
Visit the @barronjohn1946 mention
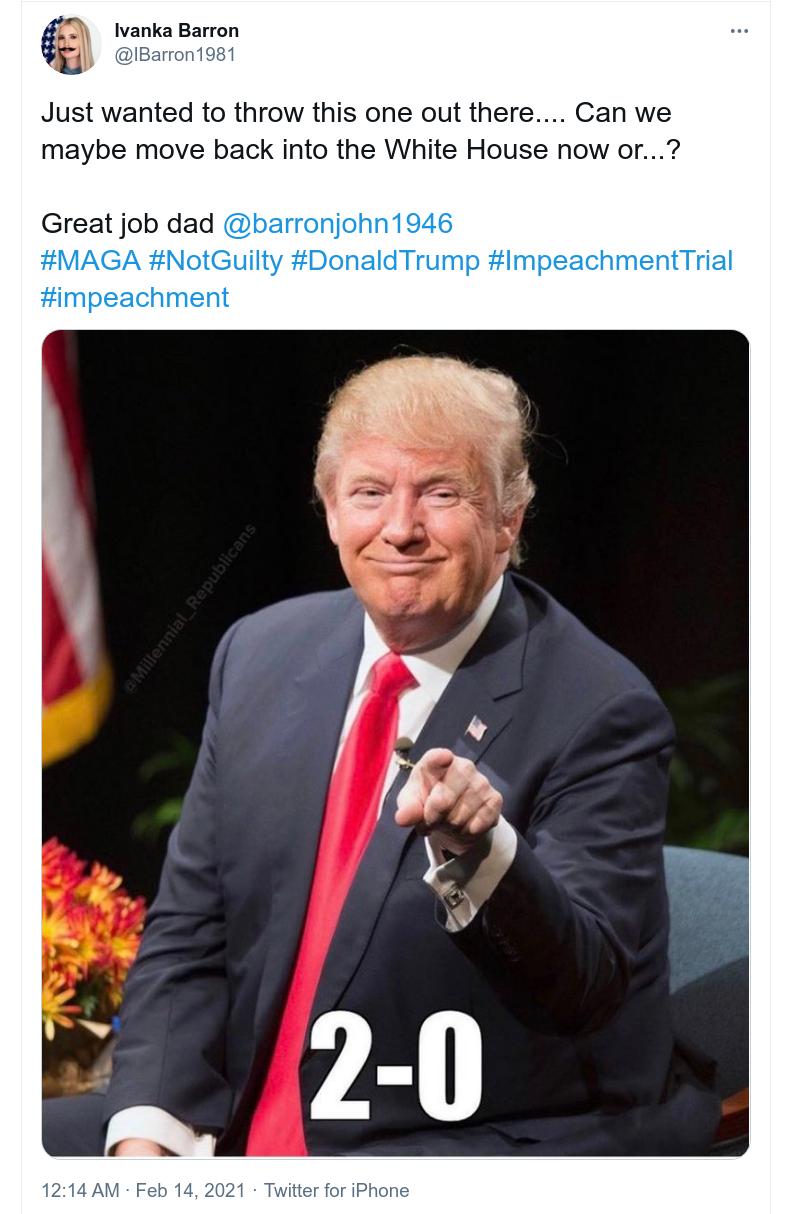coord(337,223)
